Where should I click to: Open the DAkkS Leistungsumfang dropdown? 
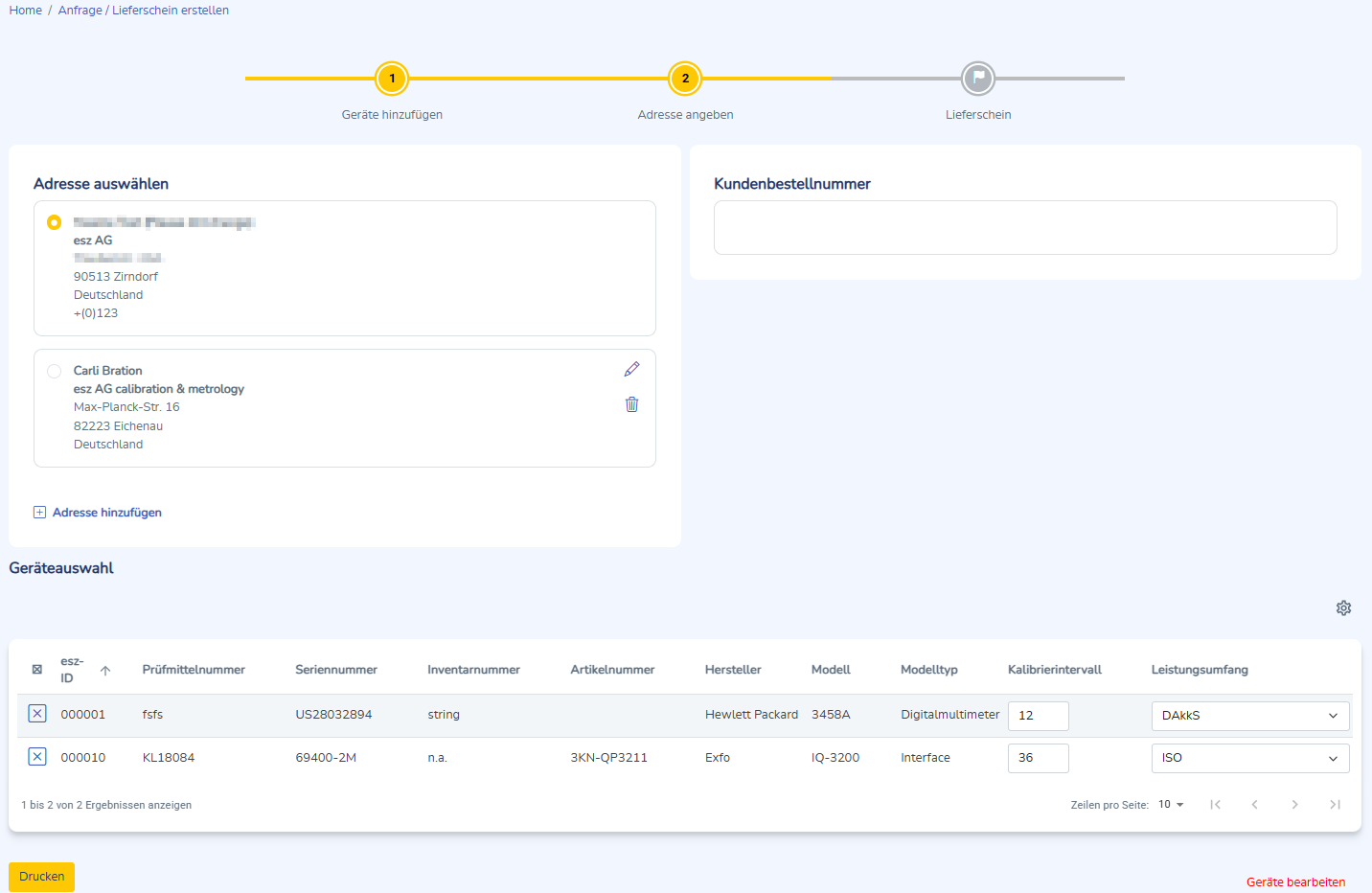click(1249, 716)
